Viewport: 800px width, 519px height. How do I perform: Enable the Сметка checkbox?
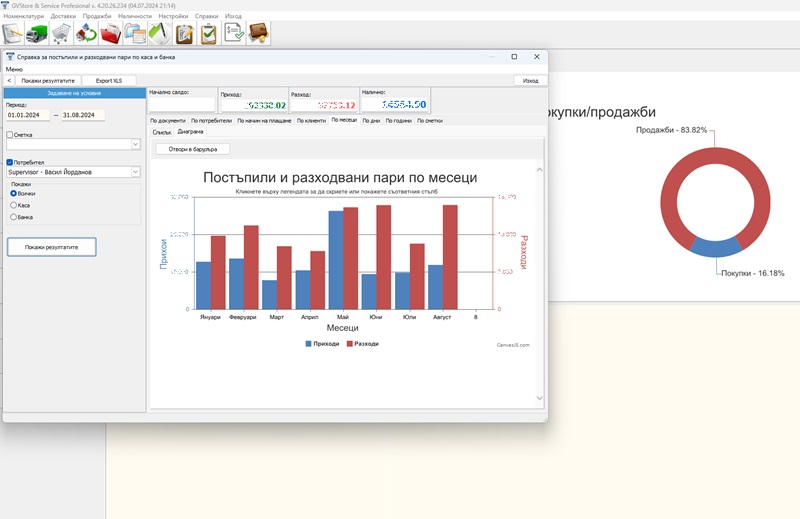click(x=10, y=135)
